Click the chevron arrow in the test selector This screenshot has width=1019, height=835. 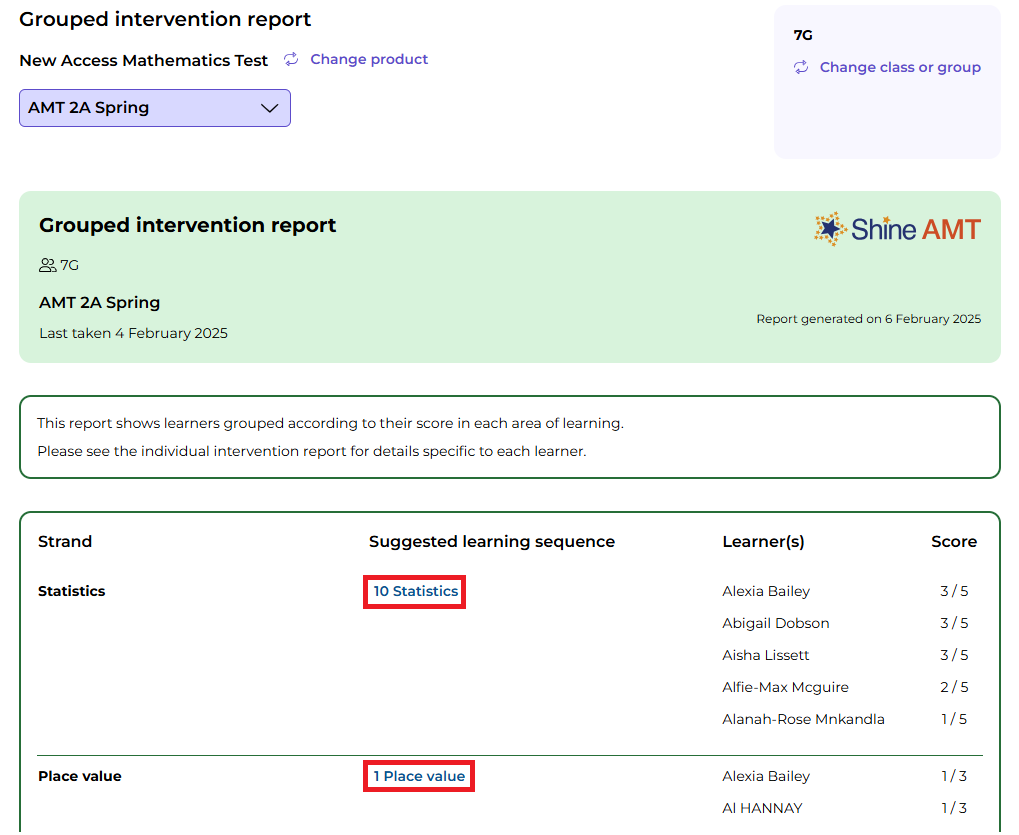tap(269, 108)
